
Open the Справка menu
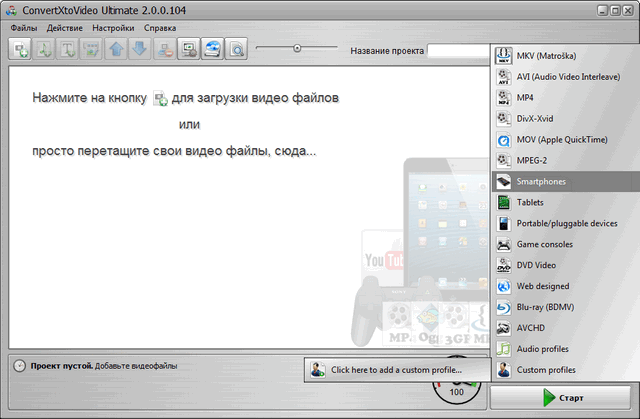(160, 28)
